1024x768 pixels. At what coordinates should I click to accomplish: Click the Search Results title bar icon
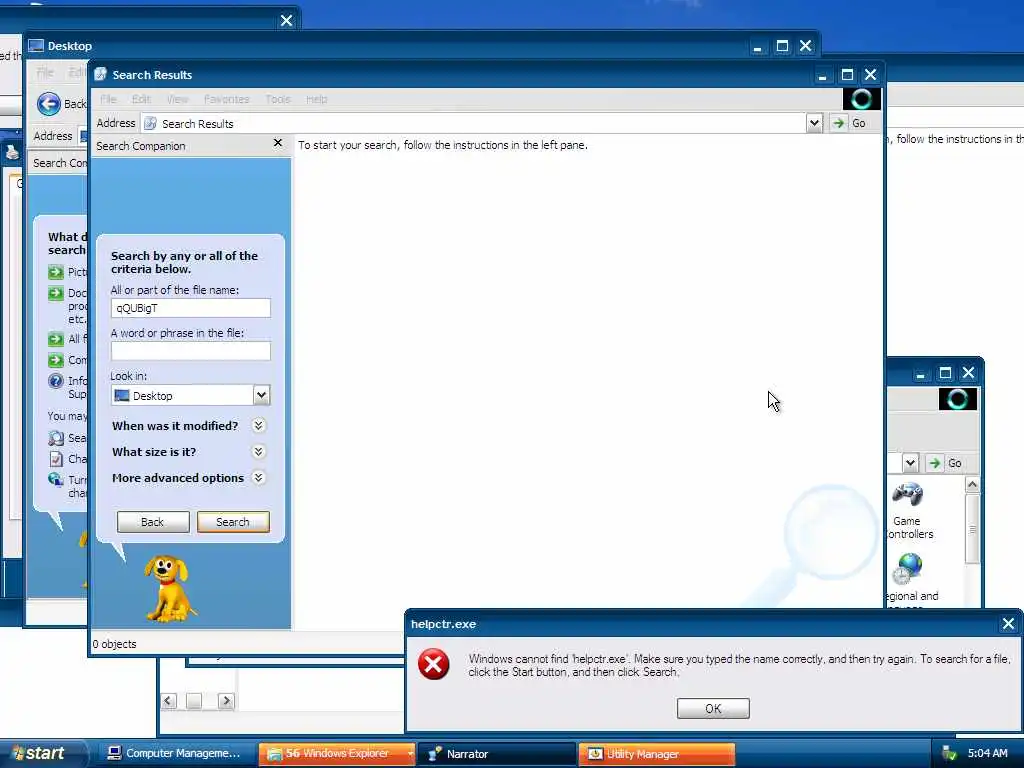pyautogui.click(x=101, y=74)
